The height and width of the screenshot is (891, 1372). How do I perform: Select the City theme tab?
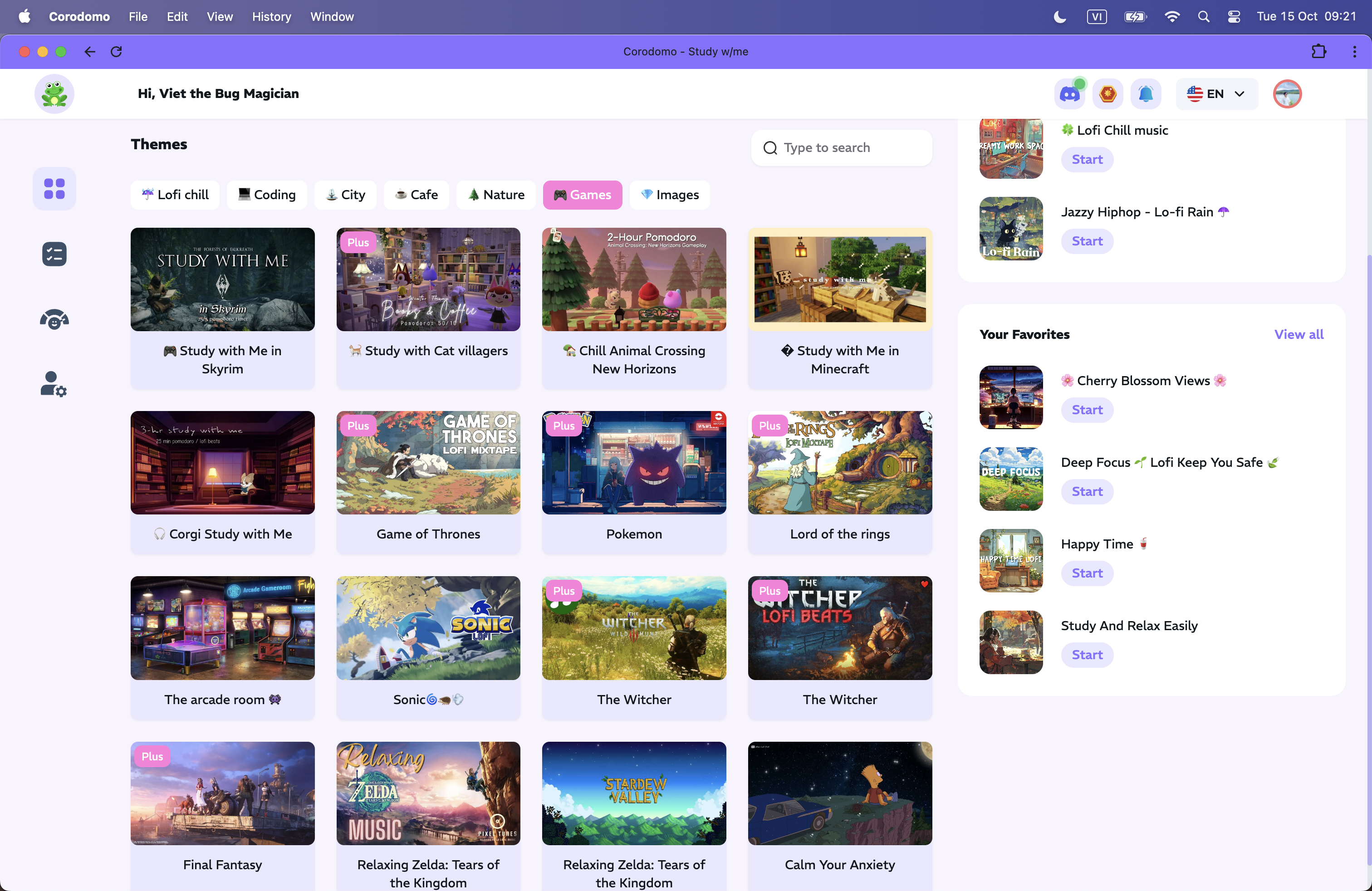click(x=345, y=195)
